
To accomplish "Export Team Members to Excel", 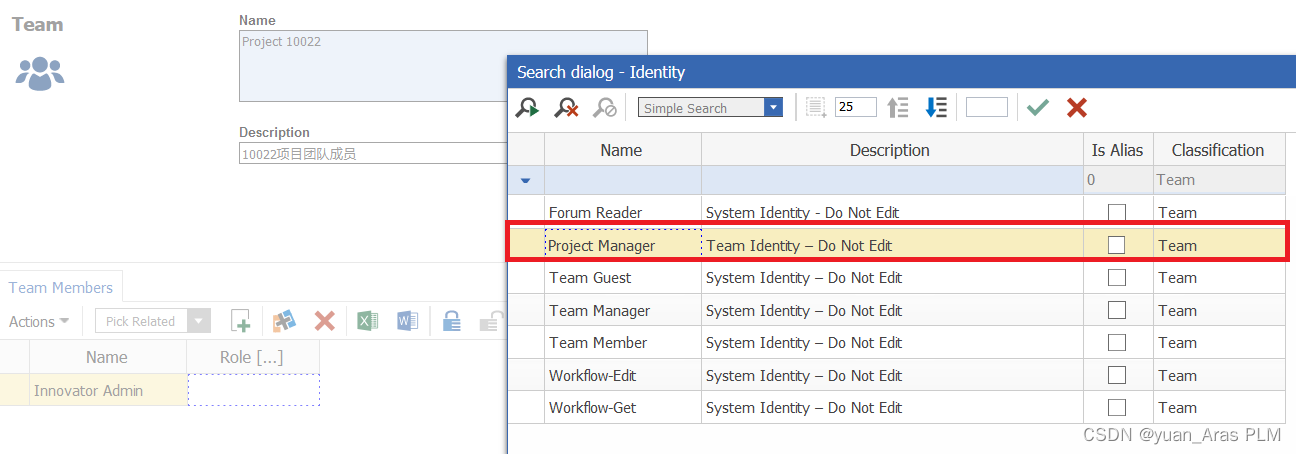I will click(367, 321).
